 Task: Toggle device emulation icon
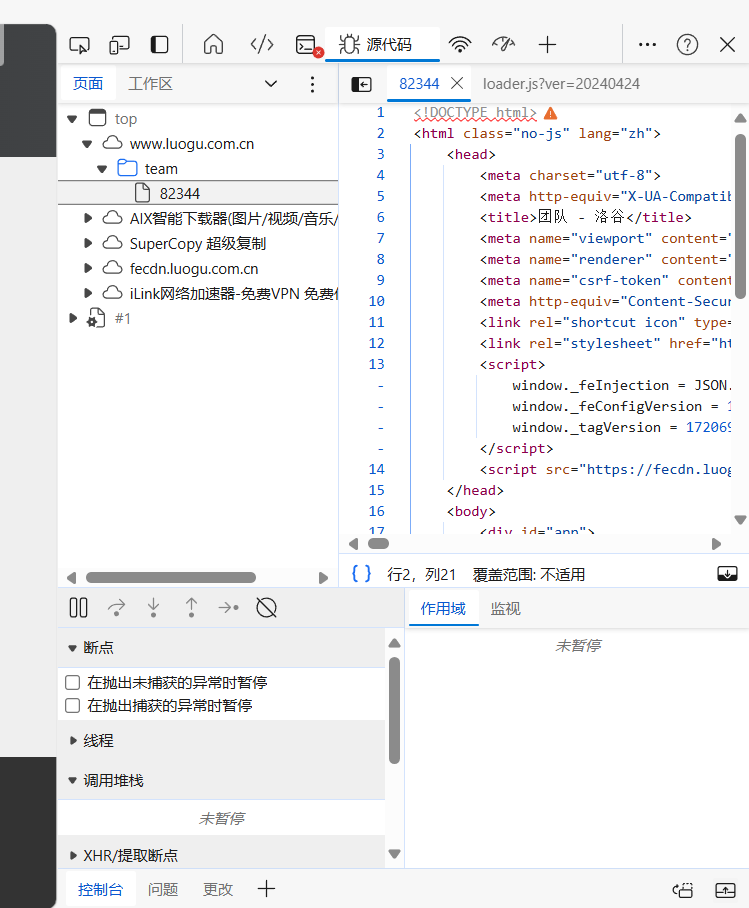coord(119,44)
